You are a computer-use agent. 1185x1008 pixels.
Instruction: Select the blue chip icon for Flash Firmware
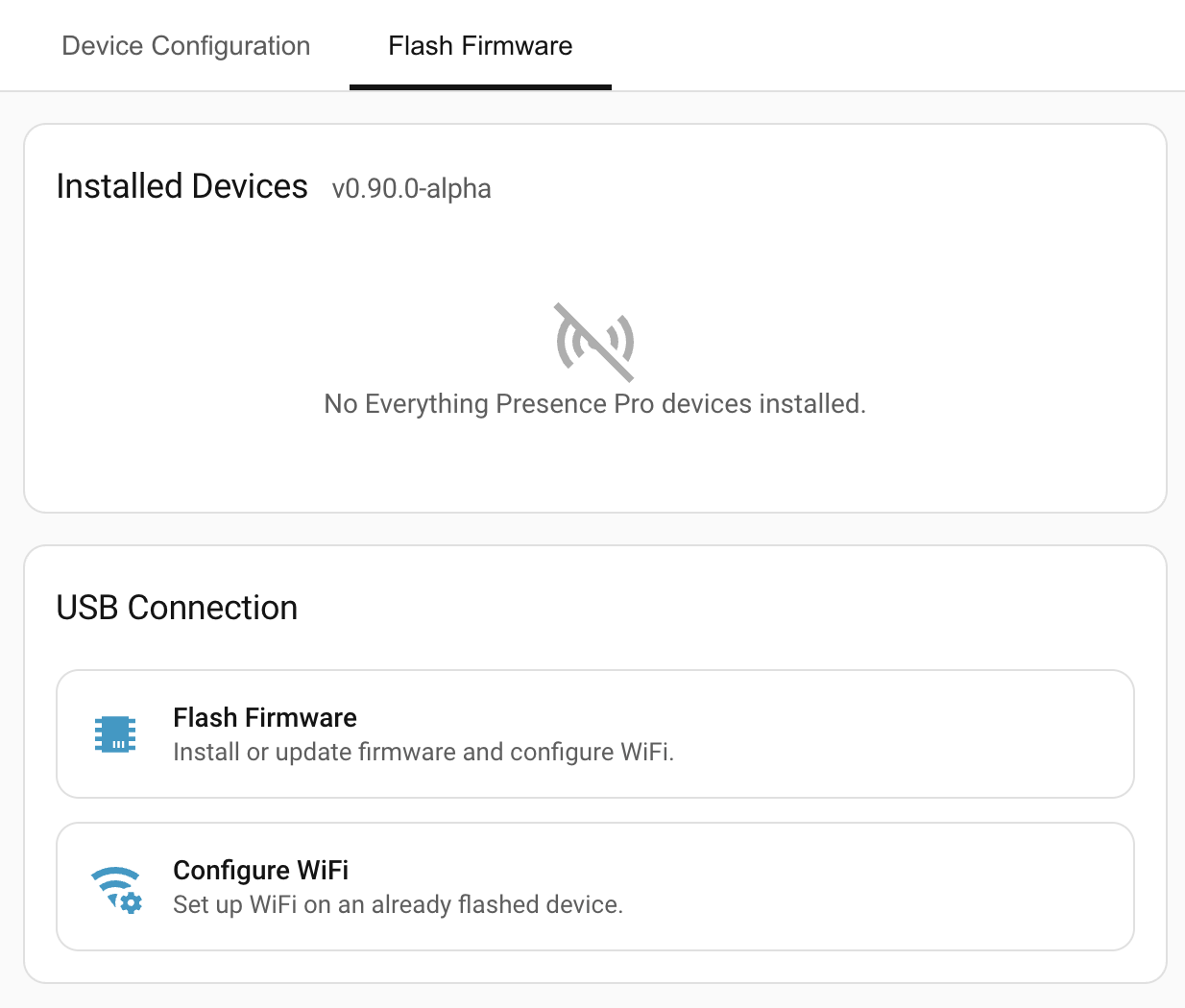pyautogui.click(x=115, y=734)
